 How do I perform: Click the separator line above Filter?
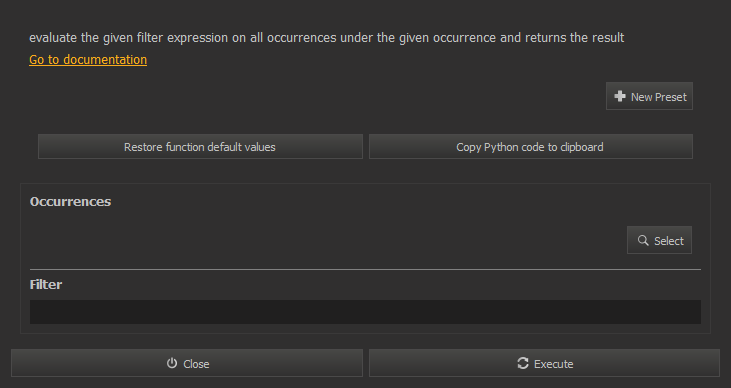(x=365, y=270)
